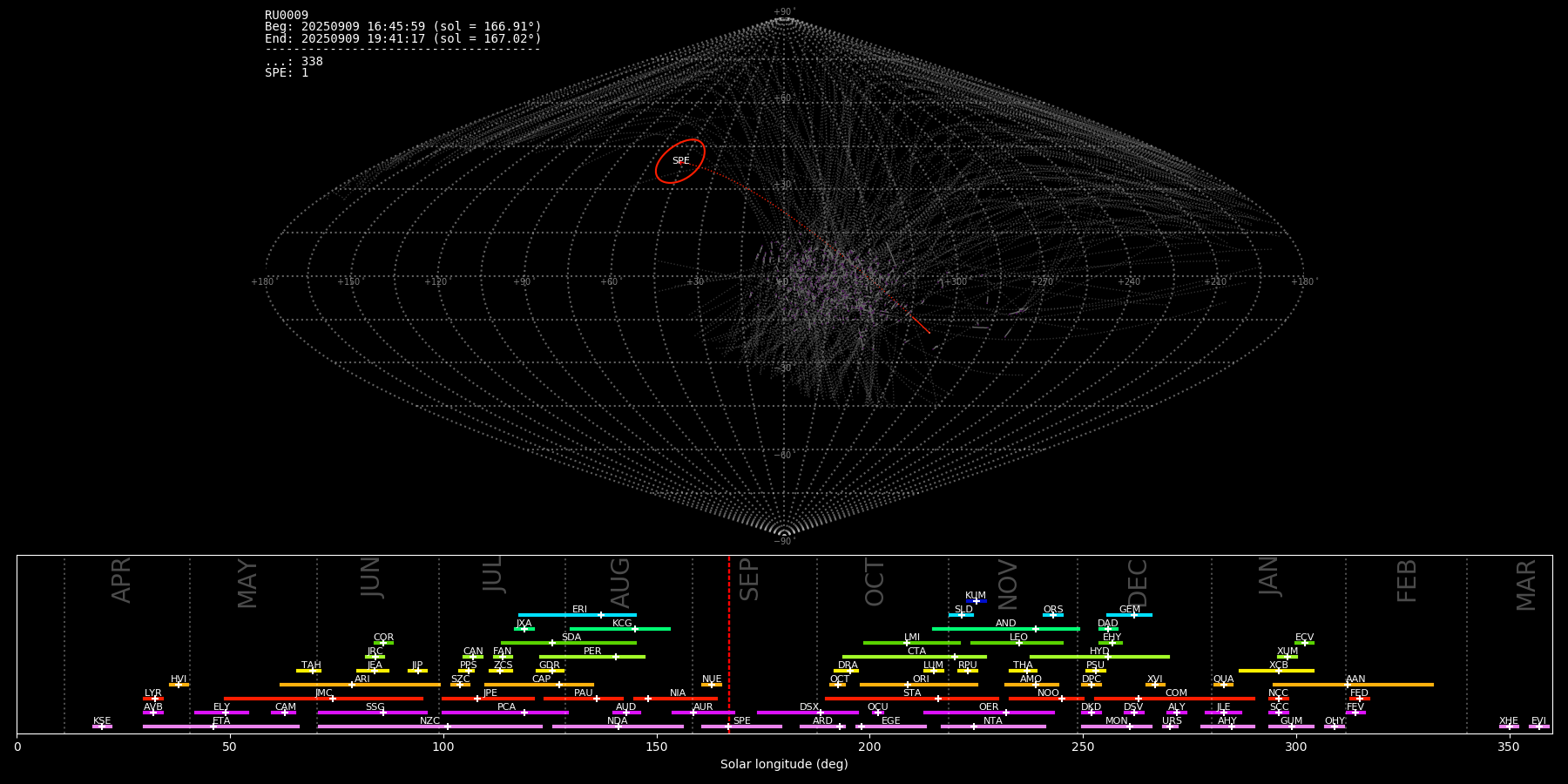Image resolution: width=1568 pixels, height=784 pixels.
Task: Click the STA shower label
Action: 912,693
